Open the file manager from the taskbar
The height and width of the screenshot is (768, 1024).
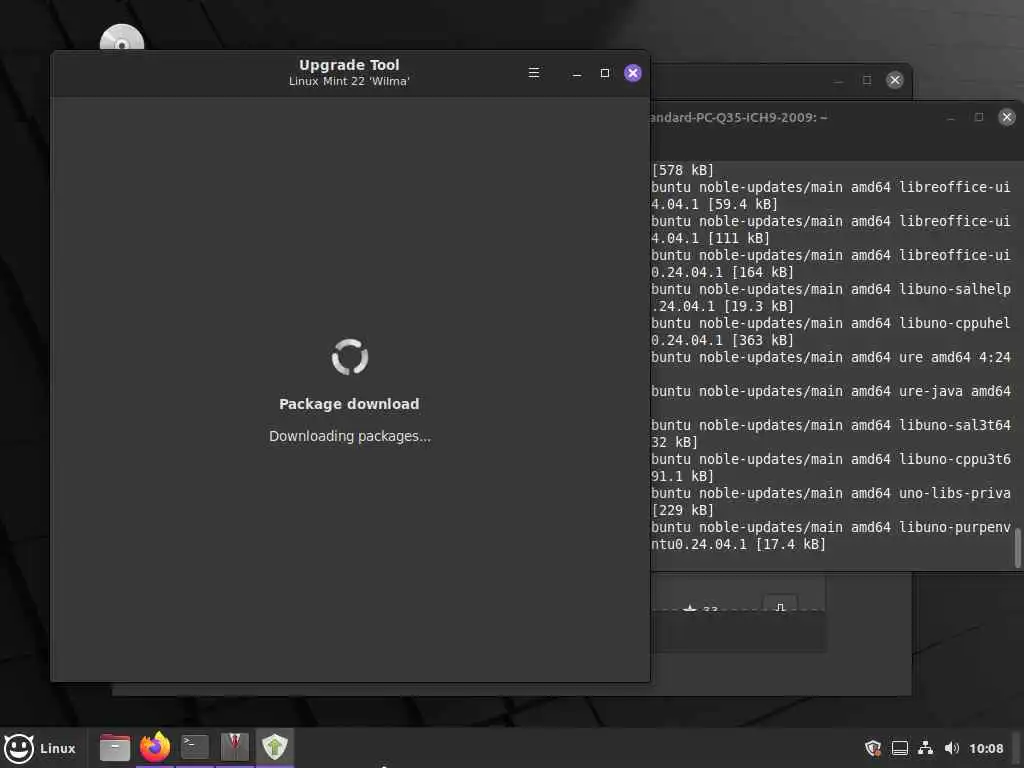tap(115, 747)
